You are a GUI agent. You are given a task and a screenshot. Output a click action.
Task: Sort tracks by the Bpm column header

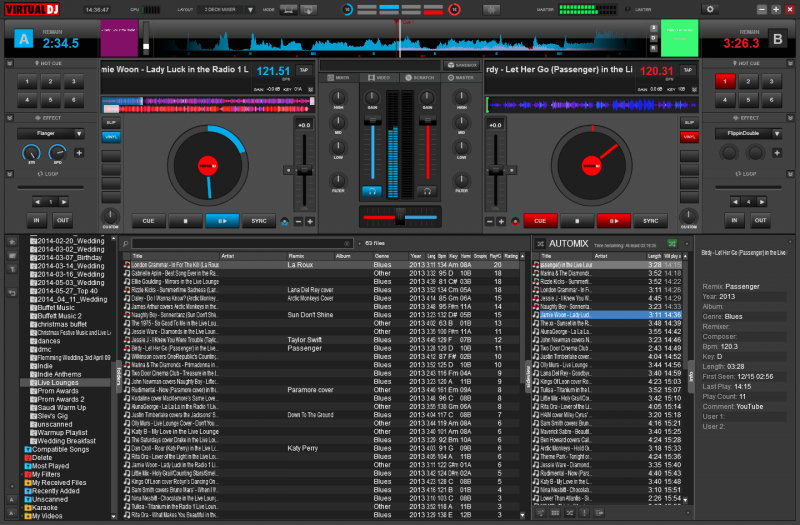(442, 256)
